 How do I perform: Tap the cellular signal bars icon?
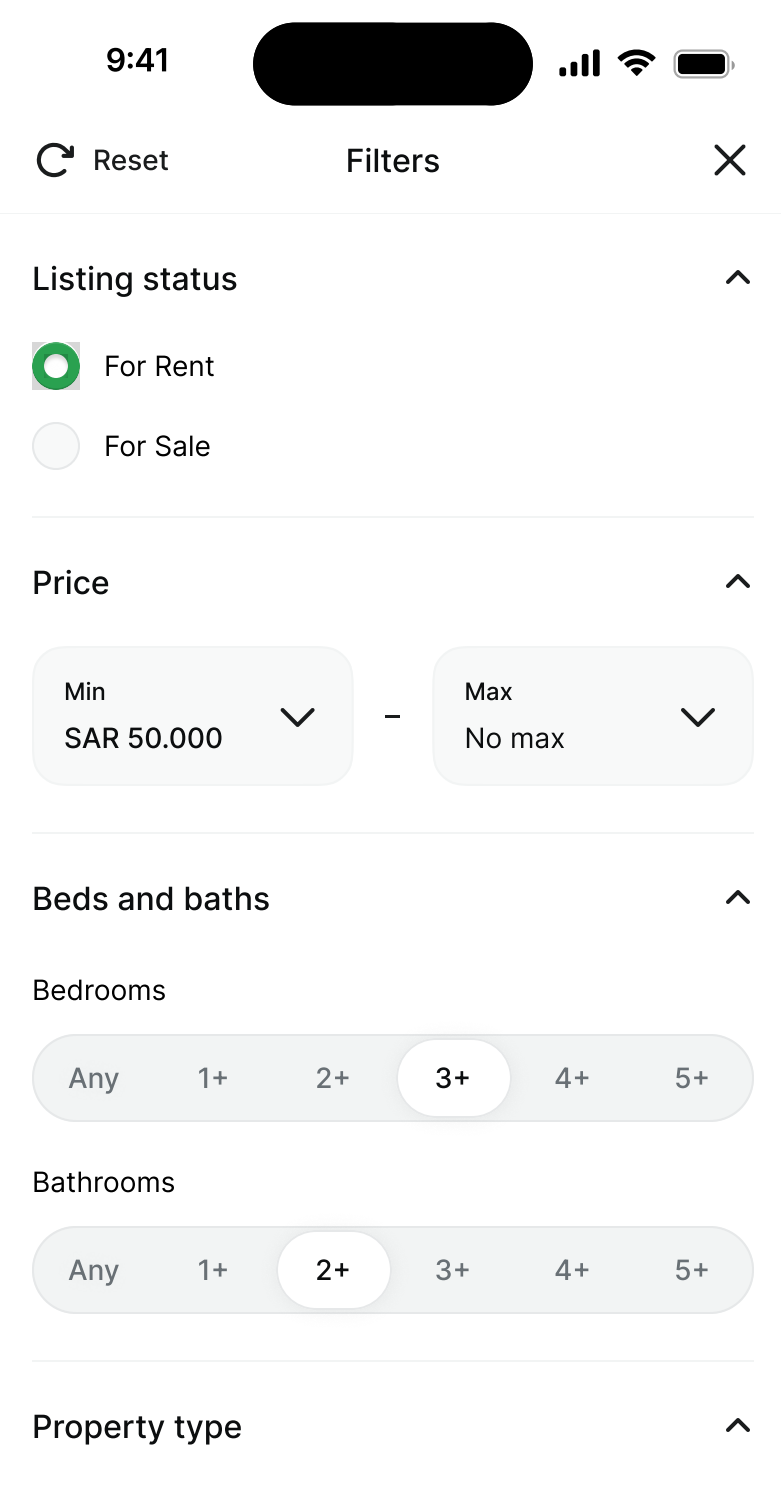580,64
